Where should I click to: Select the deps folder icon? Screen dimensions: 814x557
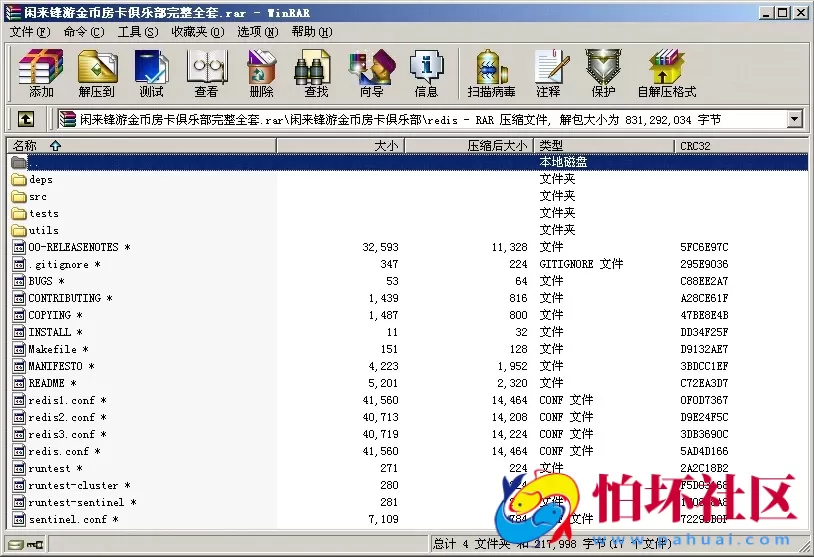(19, 180)
